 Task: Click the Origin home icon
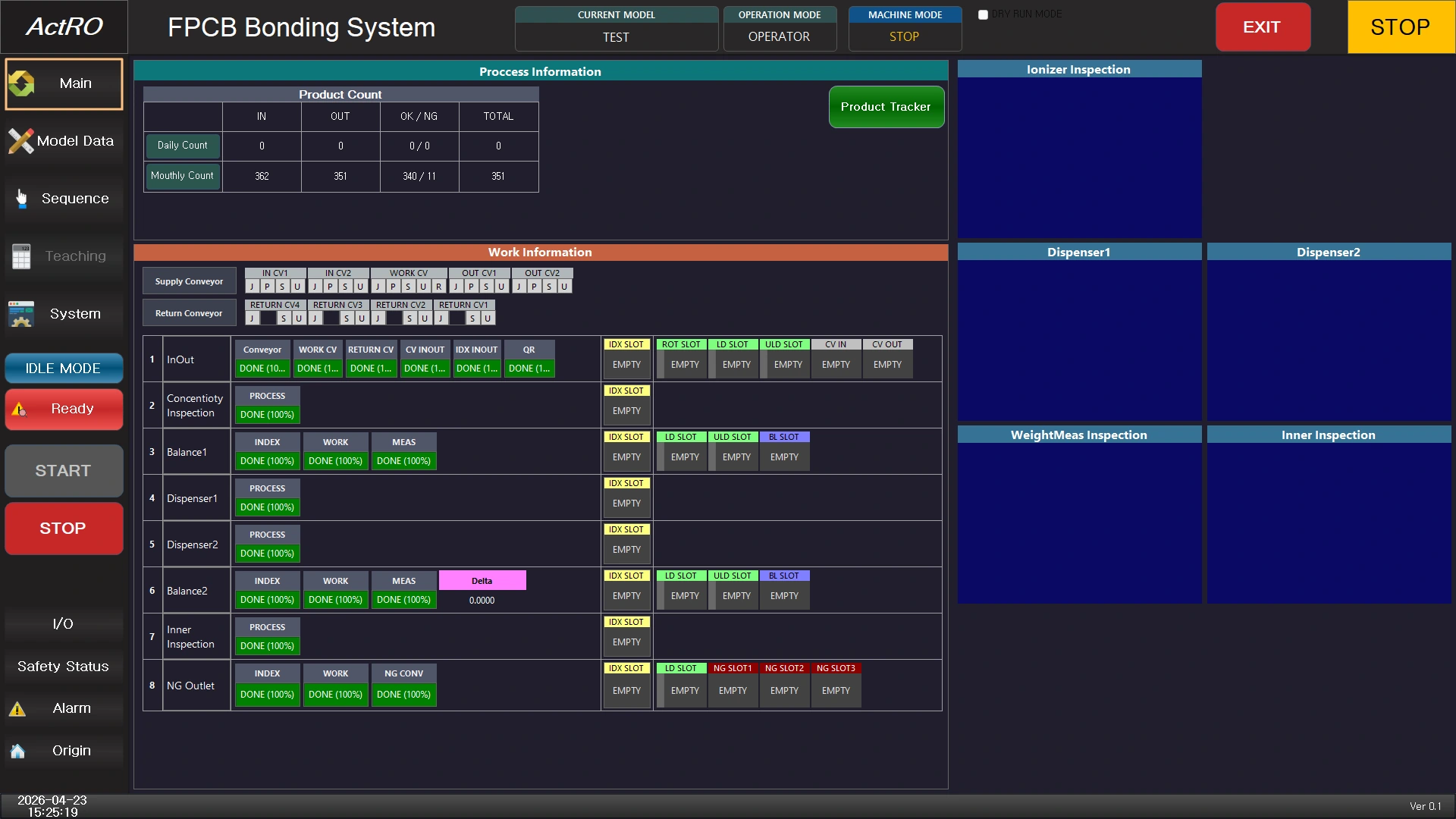coord(17,751)
